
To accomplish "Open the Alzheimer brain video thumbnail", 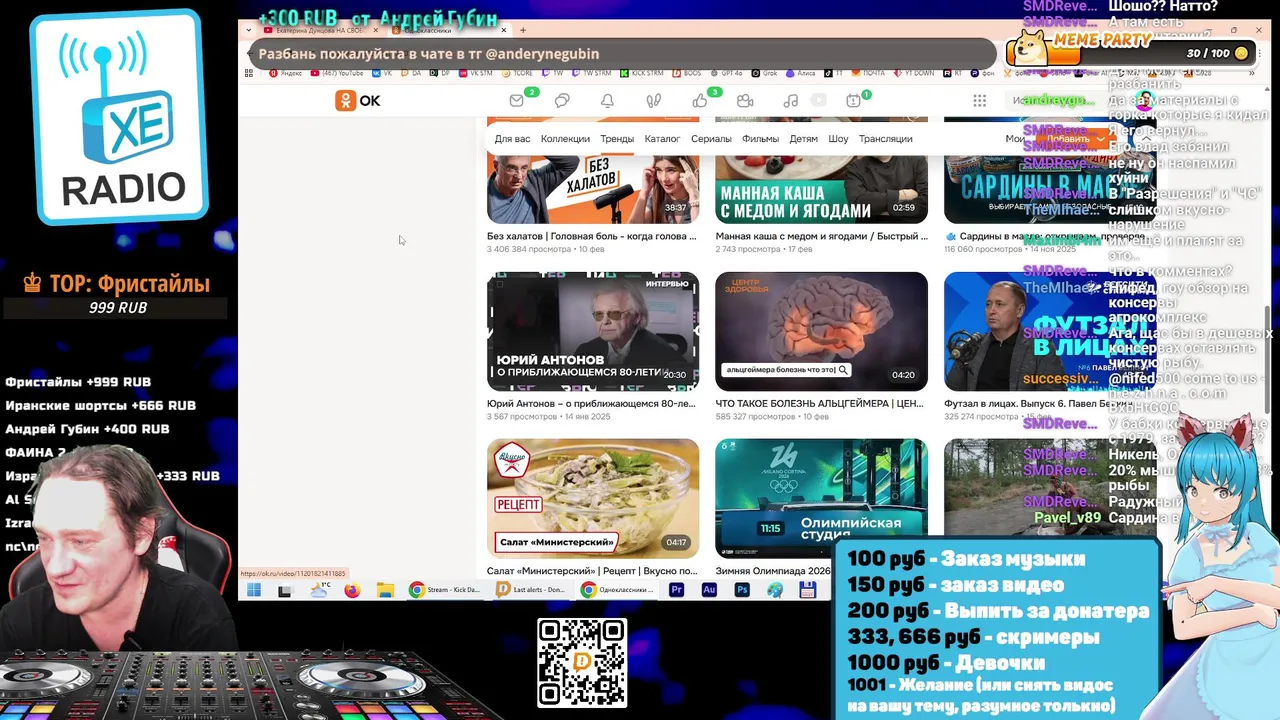I will point(821,331).
